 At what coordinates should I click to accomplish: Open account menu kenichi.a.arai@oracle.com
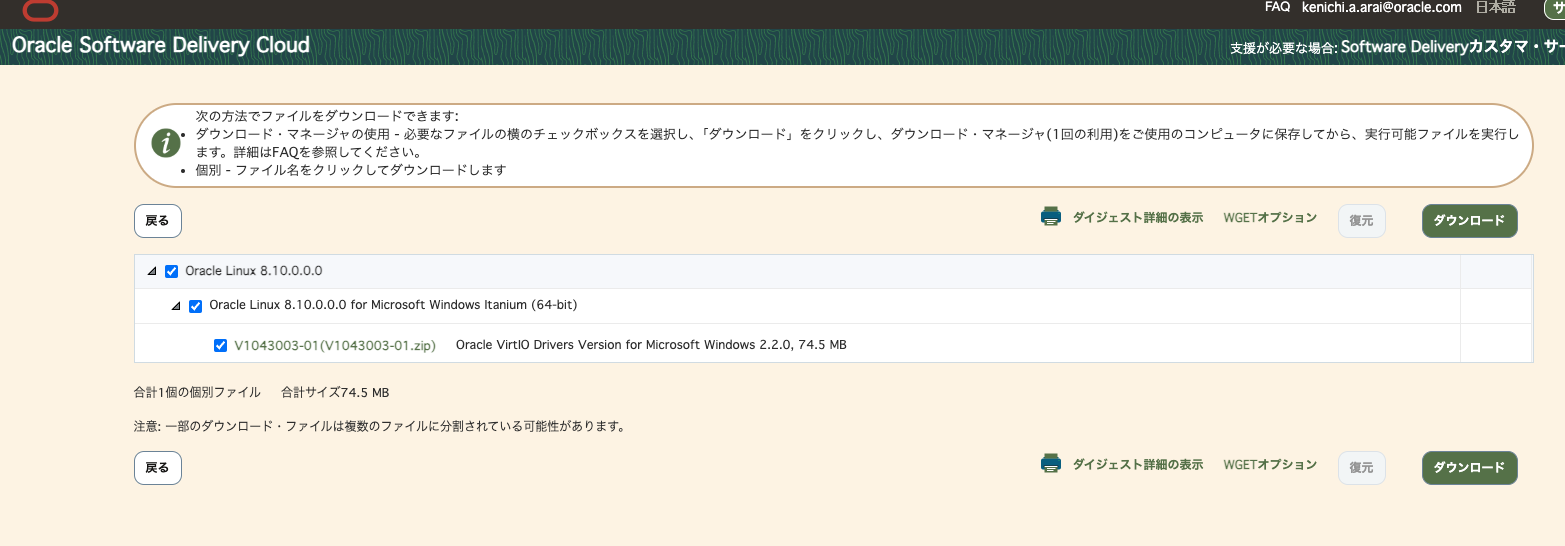(1382, 7)
